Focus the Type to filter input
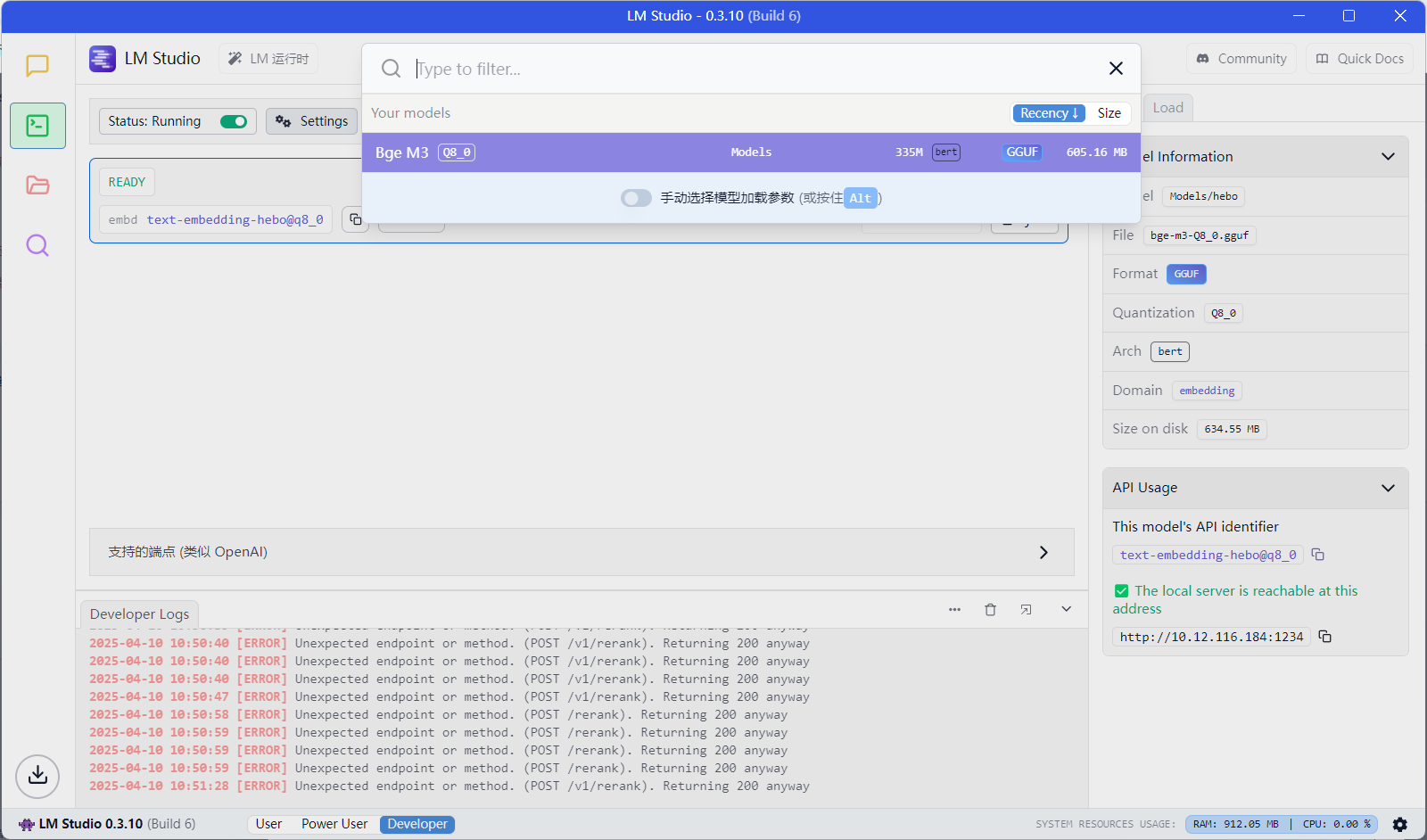 pyautogui.click(x=749, y=69)
